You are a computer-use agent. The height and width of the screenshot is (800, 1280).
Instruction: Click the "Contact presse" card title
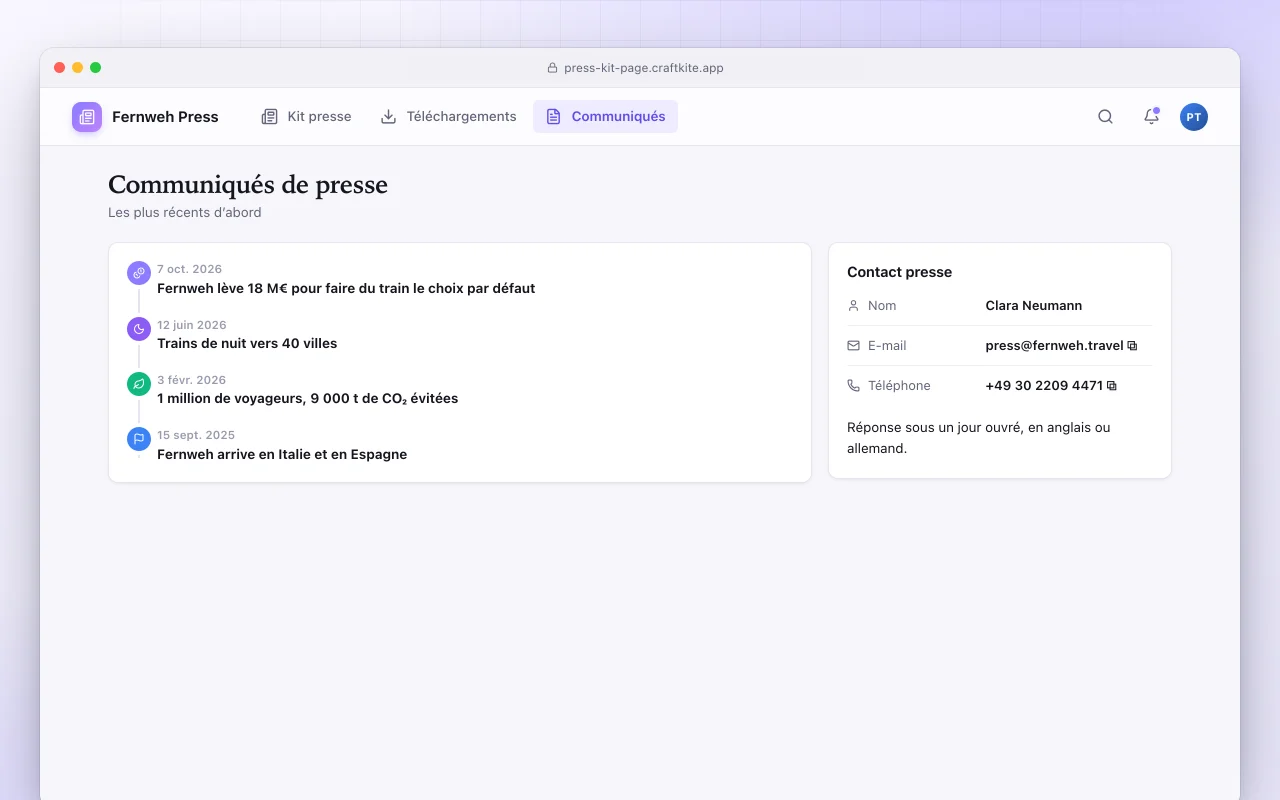tap(899, 272)
